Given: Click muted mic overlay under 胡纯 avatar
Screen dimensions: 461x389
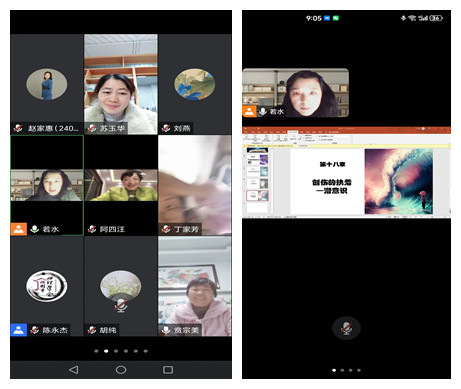Looking at the screenshot, I should (121, 305).
